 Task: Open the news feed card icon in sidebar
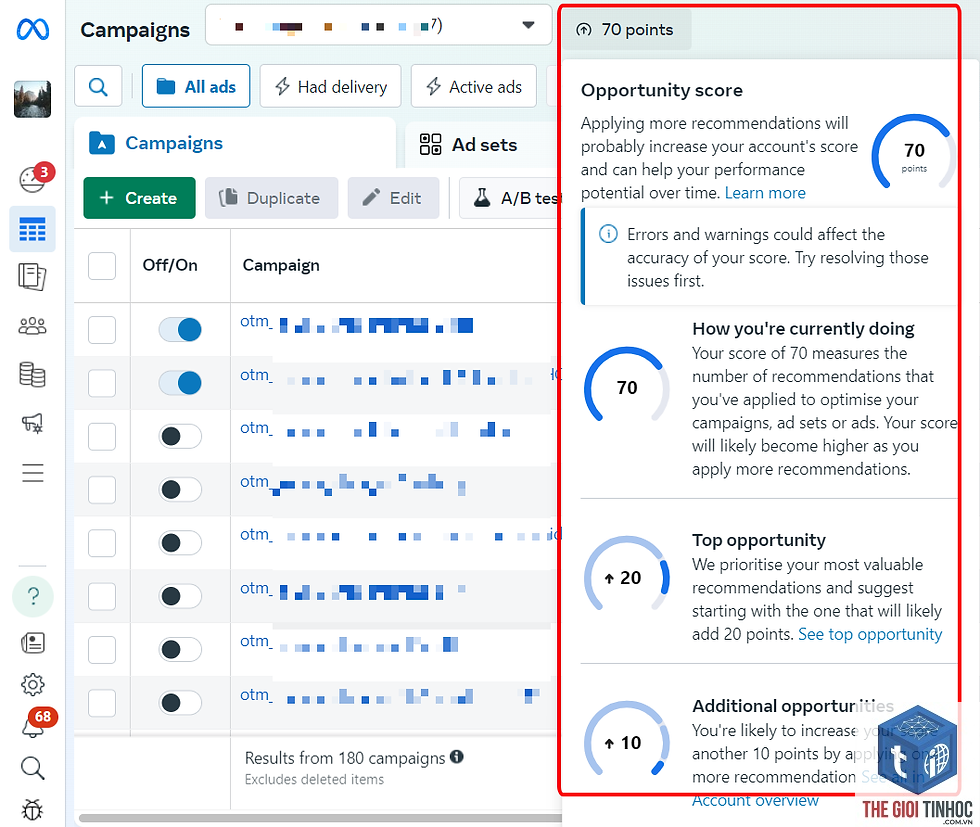pos(32,643)
